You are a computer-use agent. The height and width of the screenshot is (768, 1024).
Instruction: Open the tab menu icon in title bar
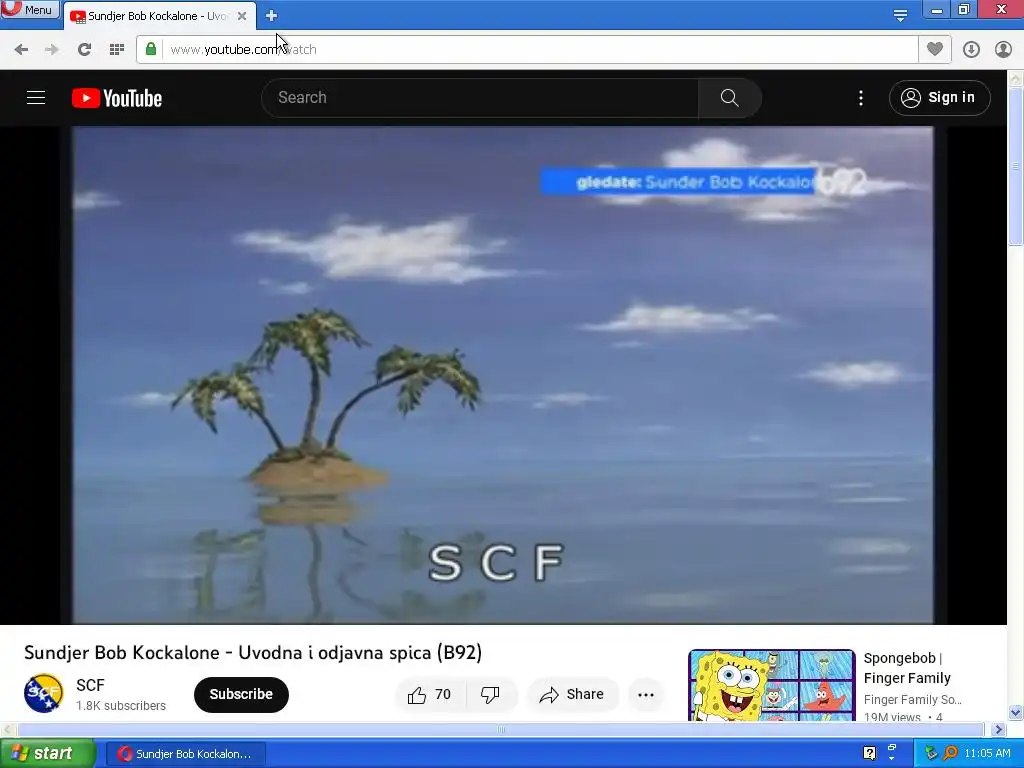901,15
